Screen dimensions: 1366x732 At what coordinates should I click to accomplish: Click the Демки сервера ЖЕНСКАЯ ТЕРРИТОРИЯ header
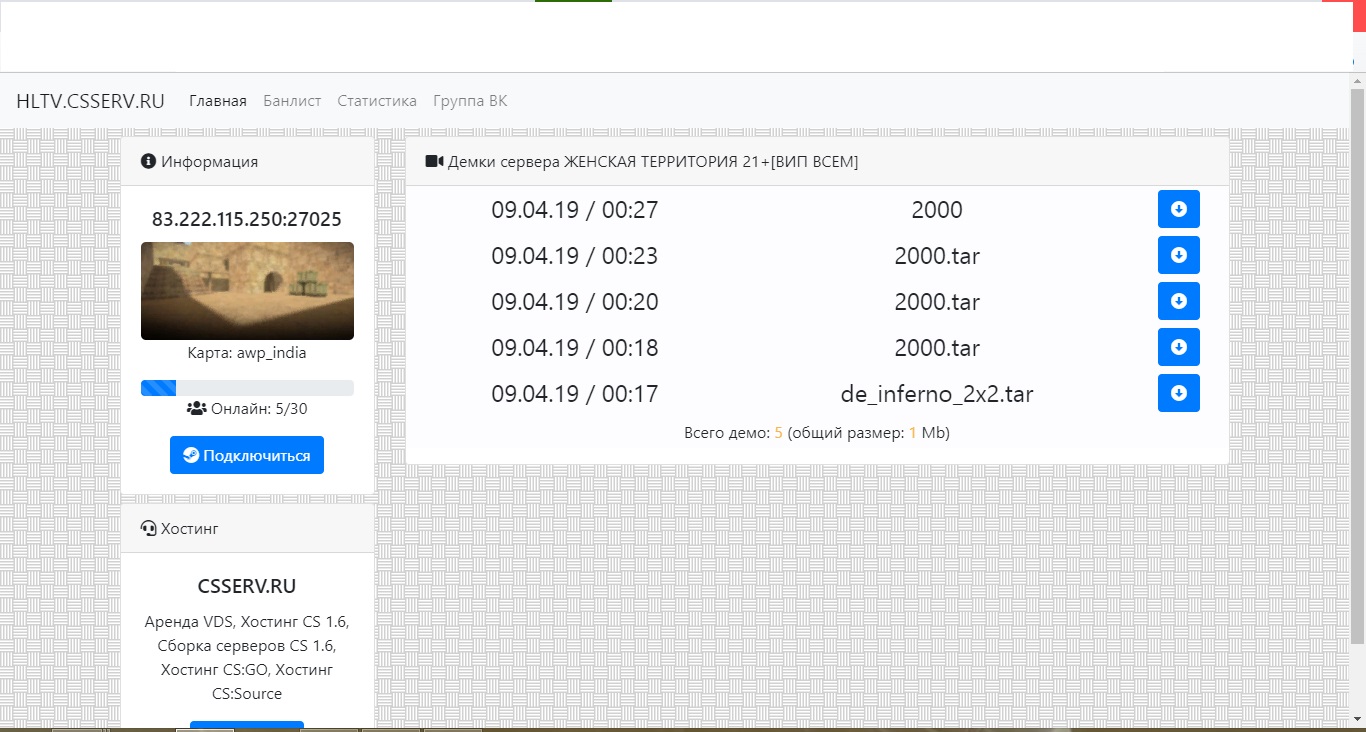click(653, 161)
